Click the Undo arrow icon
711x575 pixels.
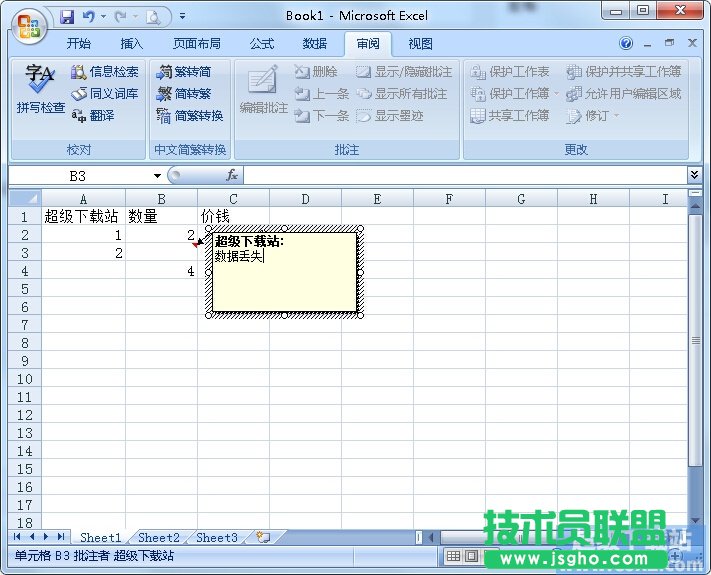tap(89, 16)
